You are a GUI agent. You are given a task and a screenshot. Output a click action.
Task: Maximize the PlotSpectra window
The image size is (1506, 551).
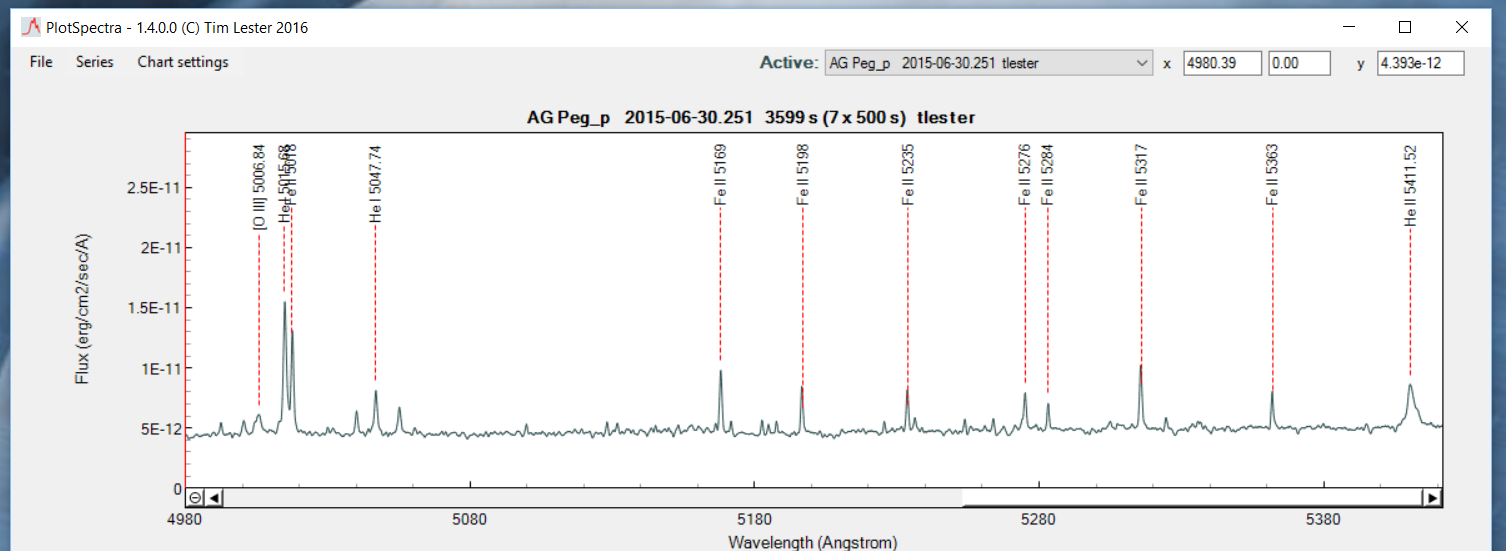coord(1404,28)
